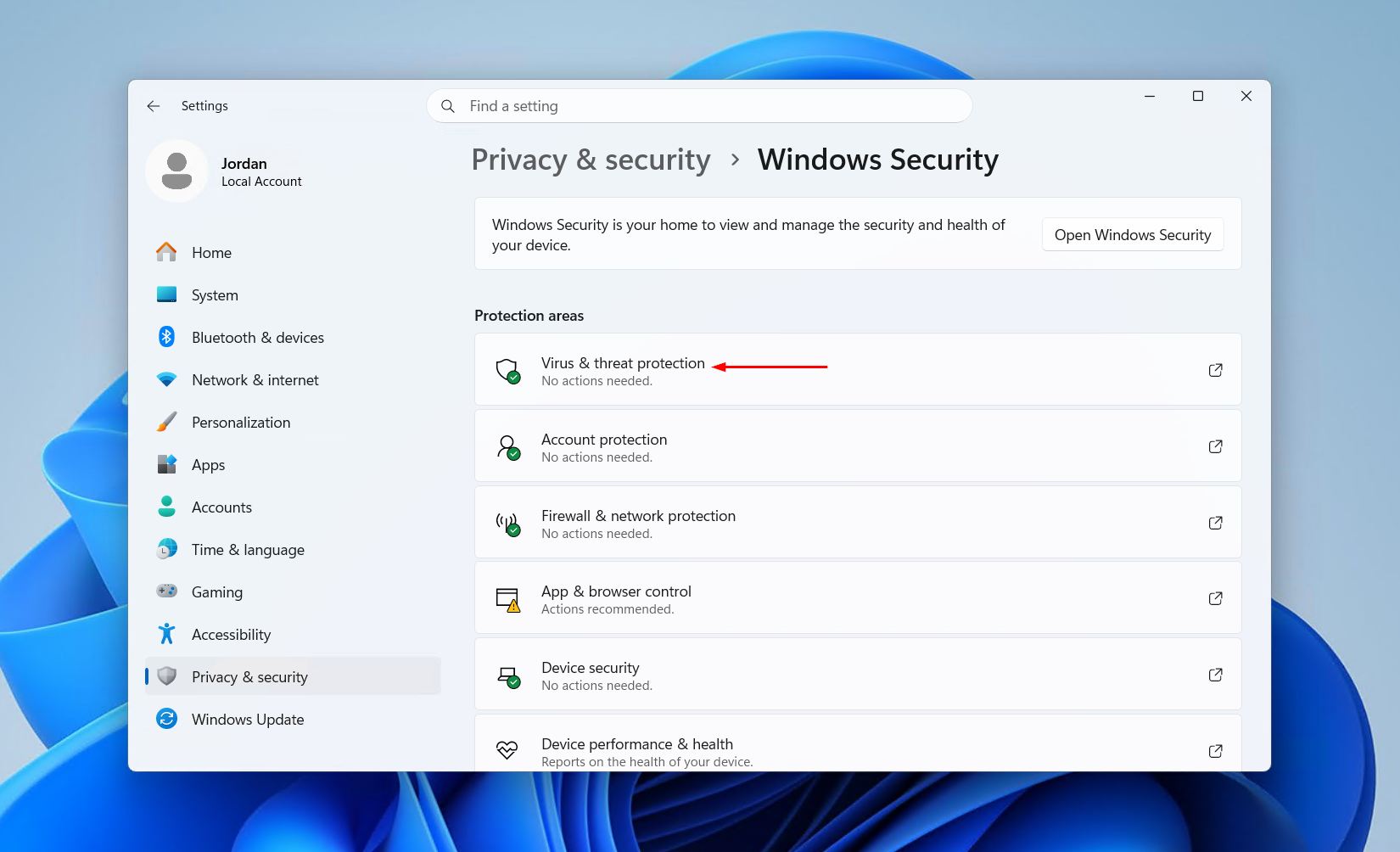Open external link for Firewall & network protection
The height and width of the screenshot is (852, 1400).
tap(1215, 523)
